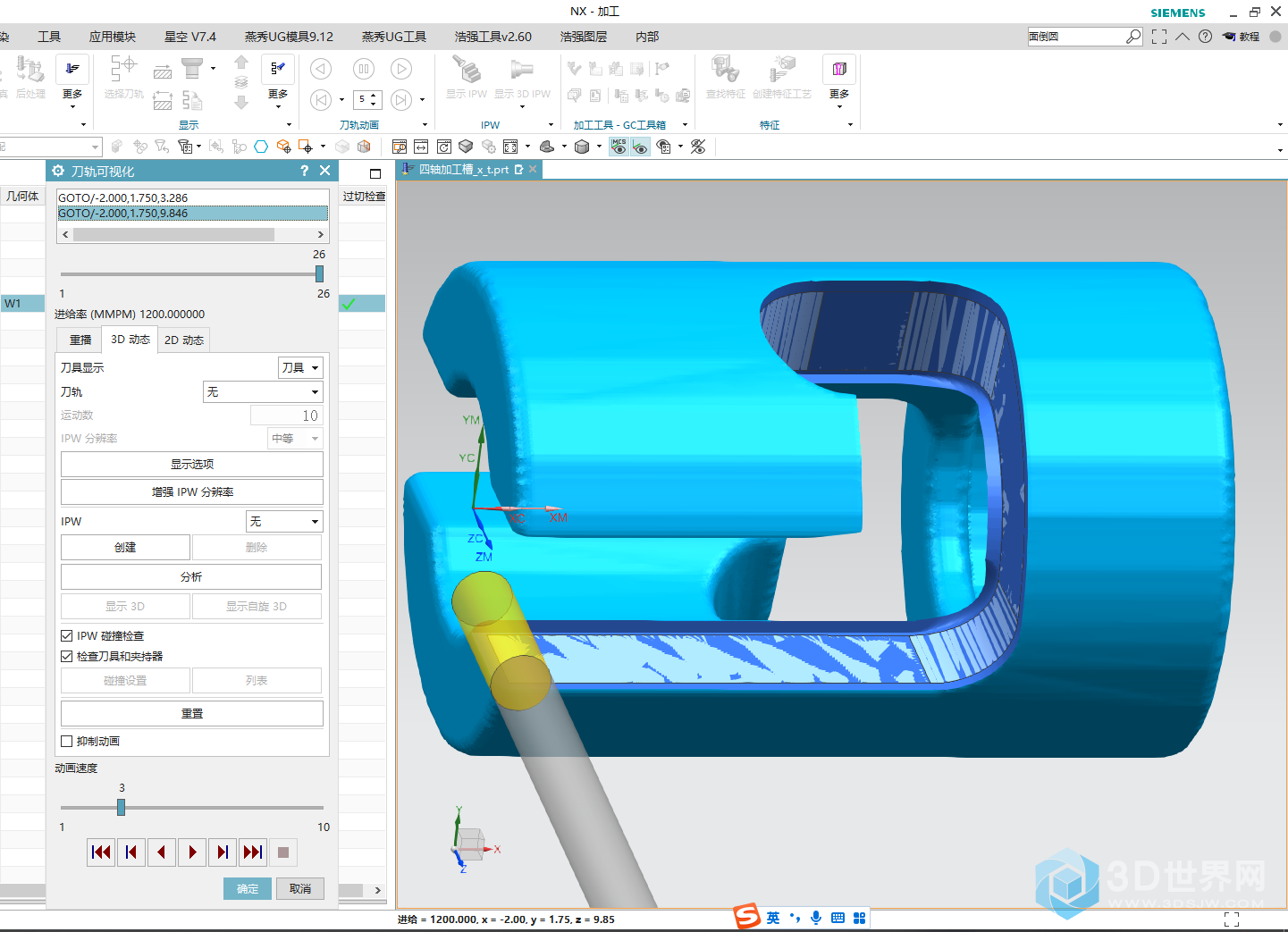Image resolution: width=1288 pixels, height=932 pixels.
Task: Click the orange wireframe cube icon
Action: coord(364,147)
